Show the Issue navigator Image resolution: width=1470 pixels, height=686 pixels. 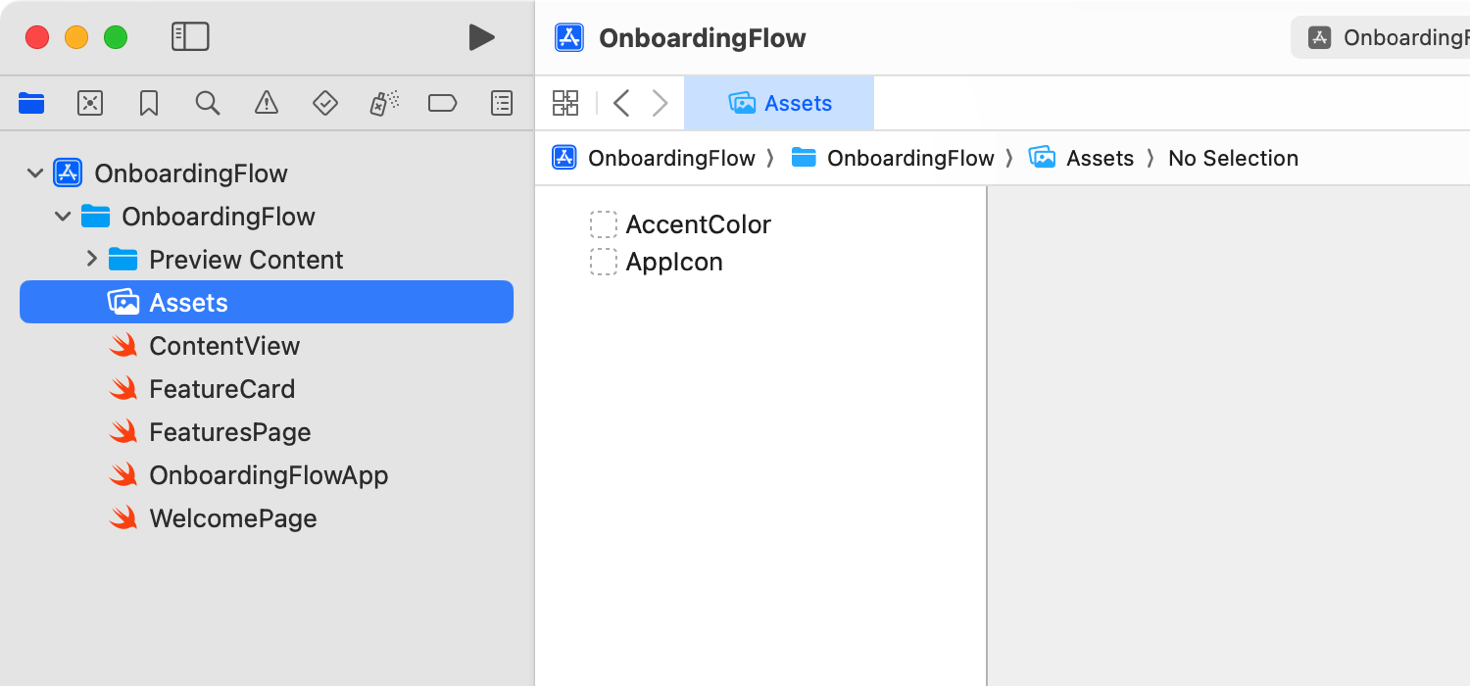[266, 103]
